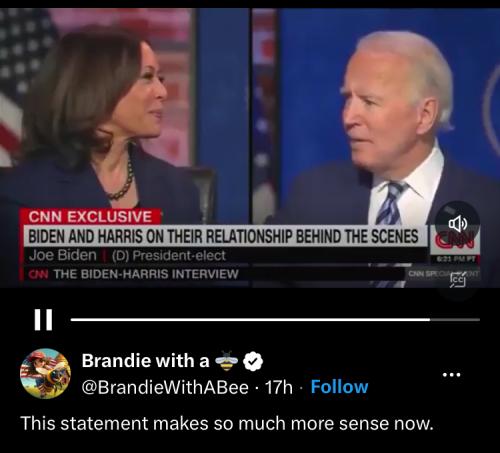Open the @BrandieWithABee handle link

tap(165, 387)
